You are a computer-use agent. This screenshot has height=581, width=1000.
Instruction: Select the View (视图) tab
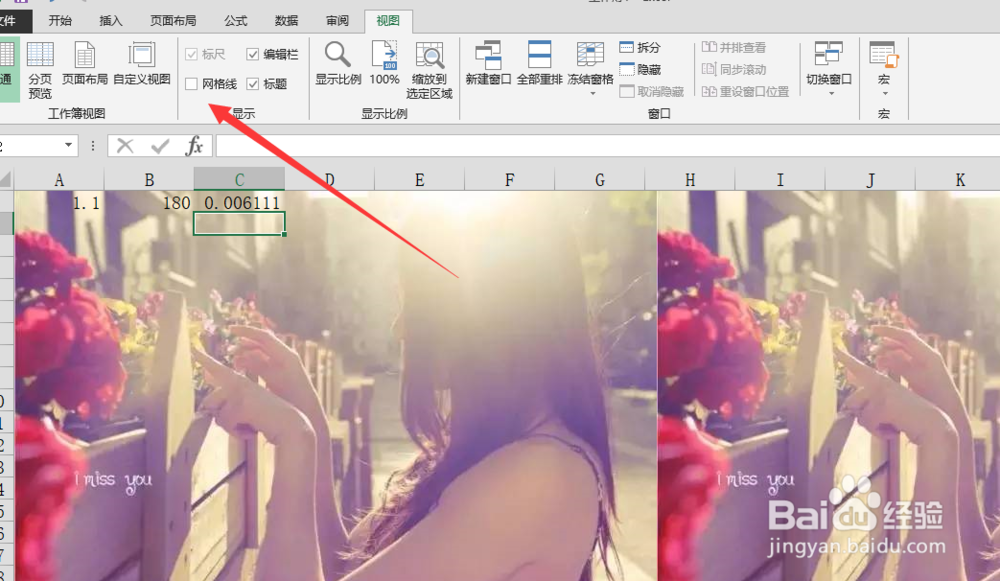point(388,20)
